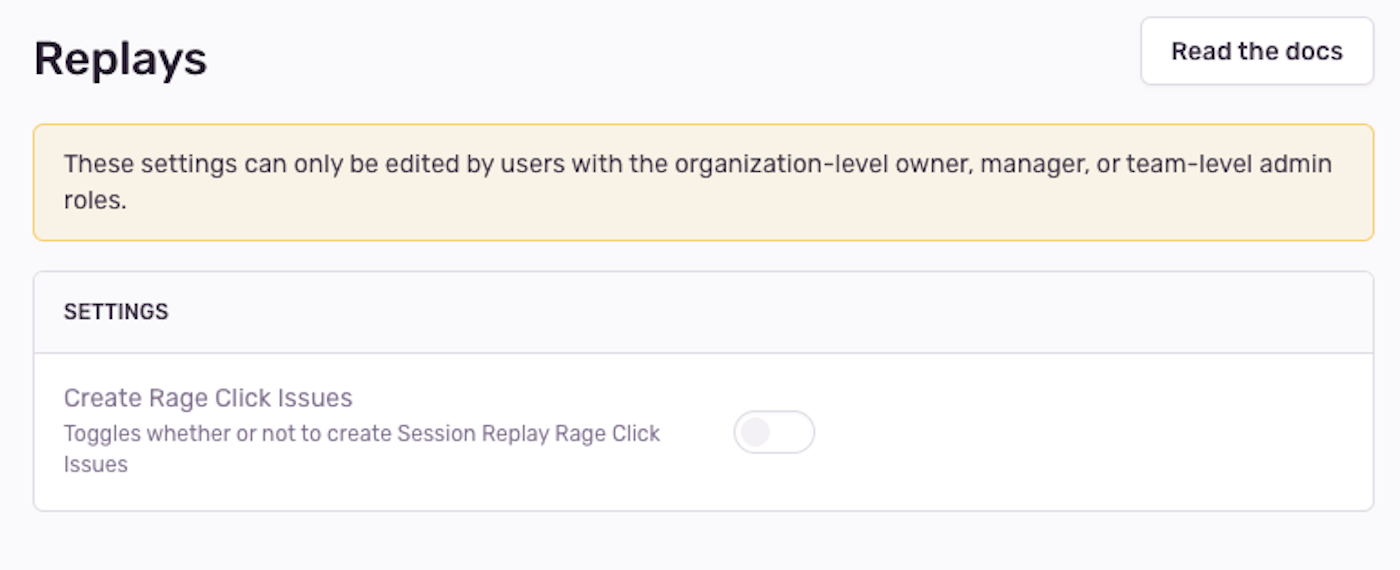Click the Replays page heading
The height and width of the screenshot is (570, 1400).
(120, 59)
